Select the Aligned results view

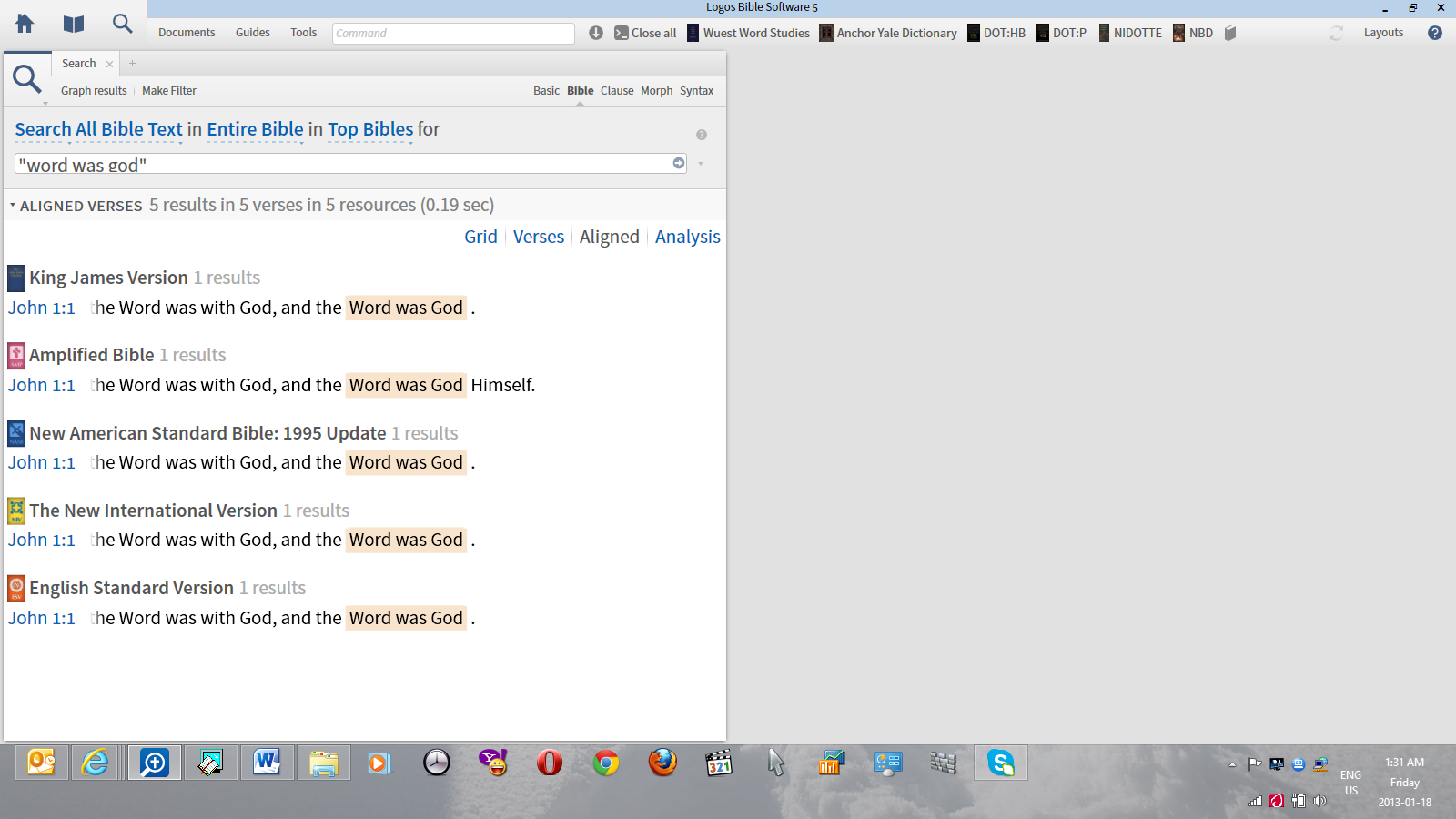610,237
